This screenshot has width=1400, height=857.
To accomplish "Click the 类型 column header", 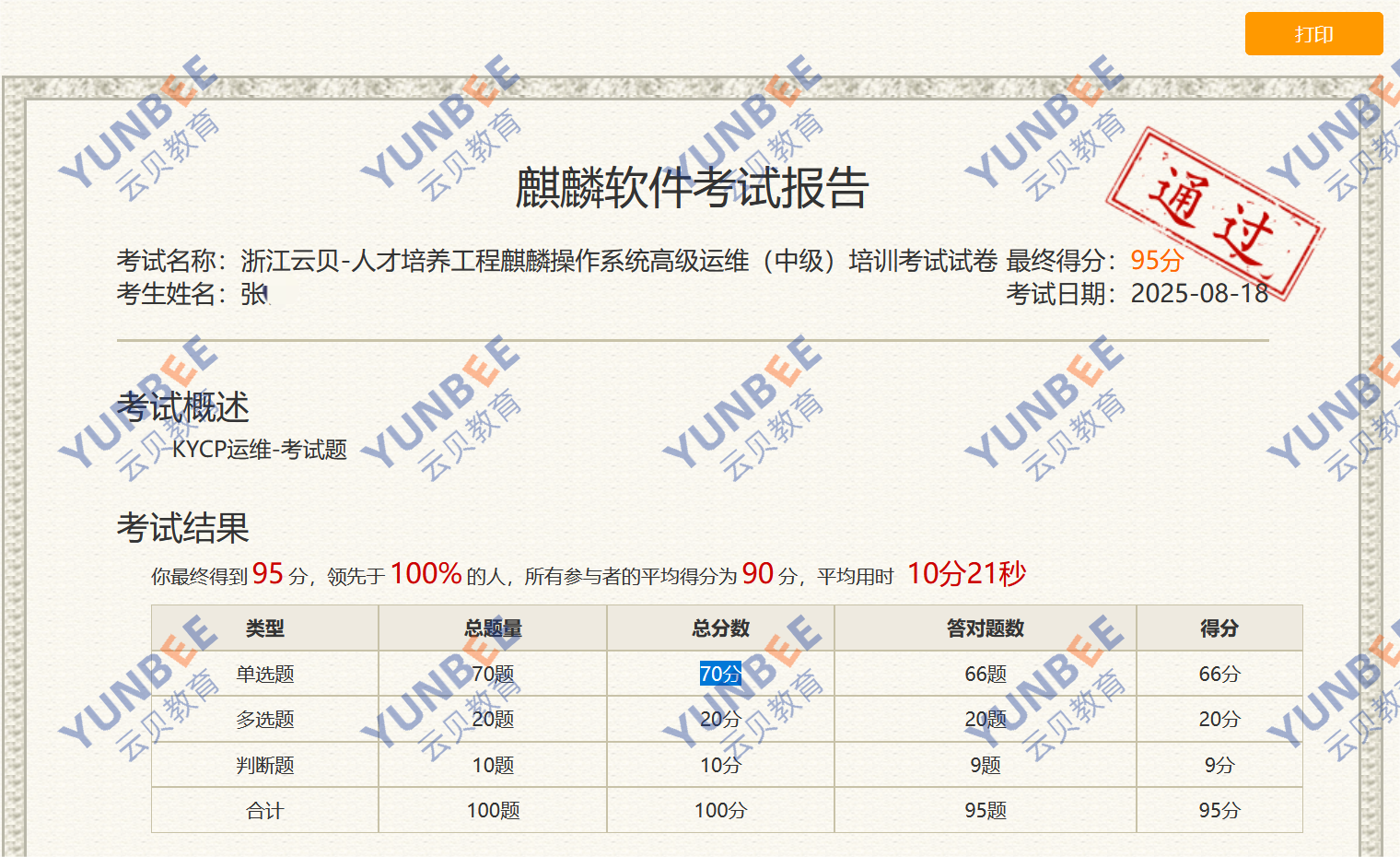I will tap(265, 628).
